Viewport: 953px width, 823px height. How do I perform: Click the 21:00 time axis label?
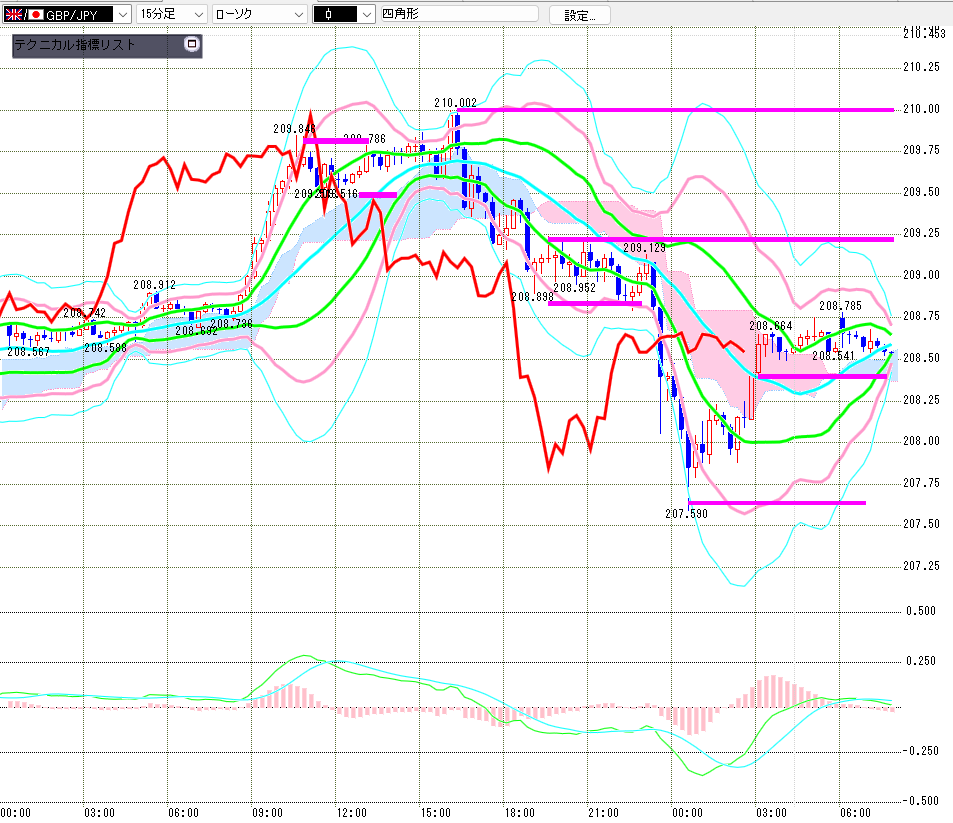pos(603,813)
